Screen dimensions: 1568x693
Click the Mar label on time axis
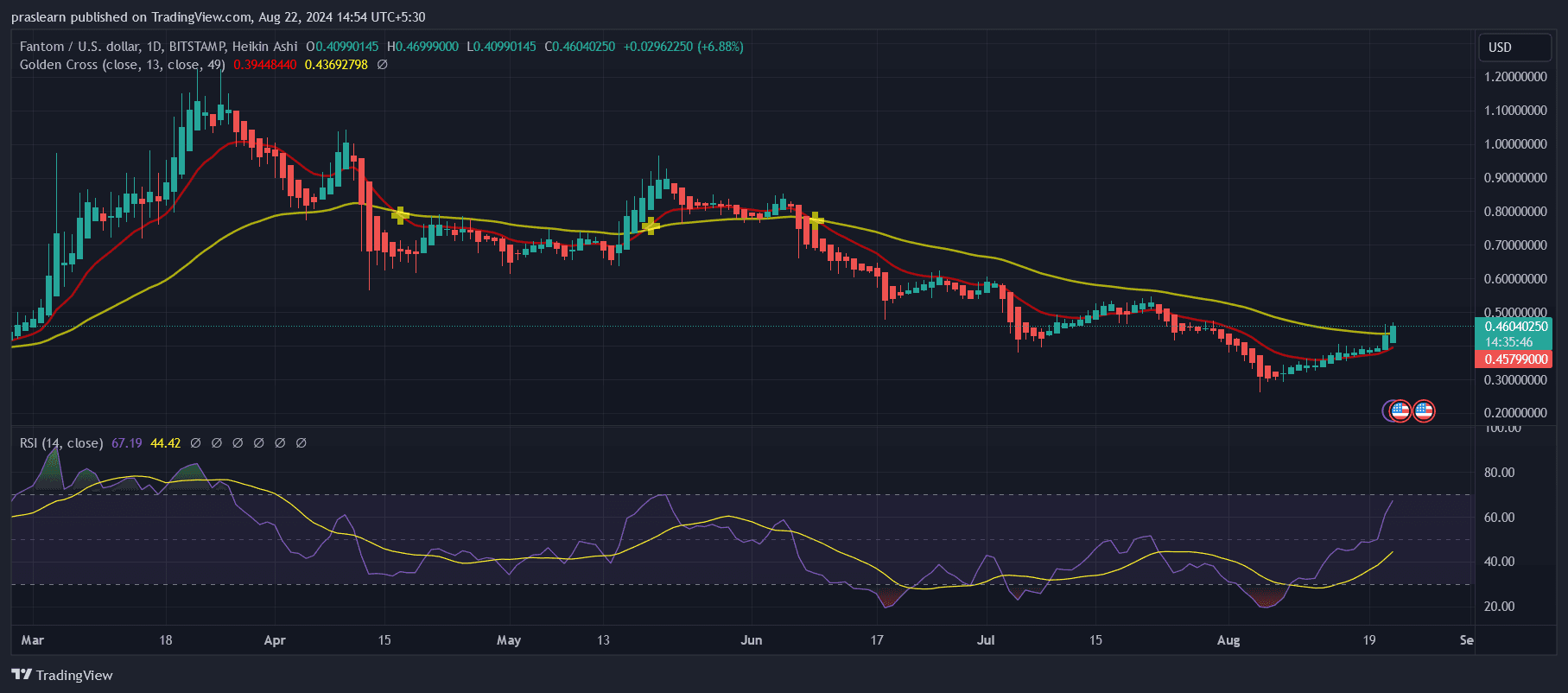coord(33,640)
